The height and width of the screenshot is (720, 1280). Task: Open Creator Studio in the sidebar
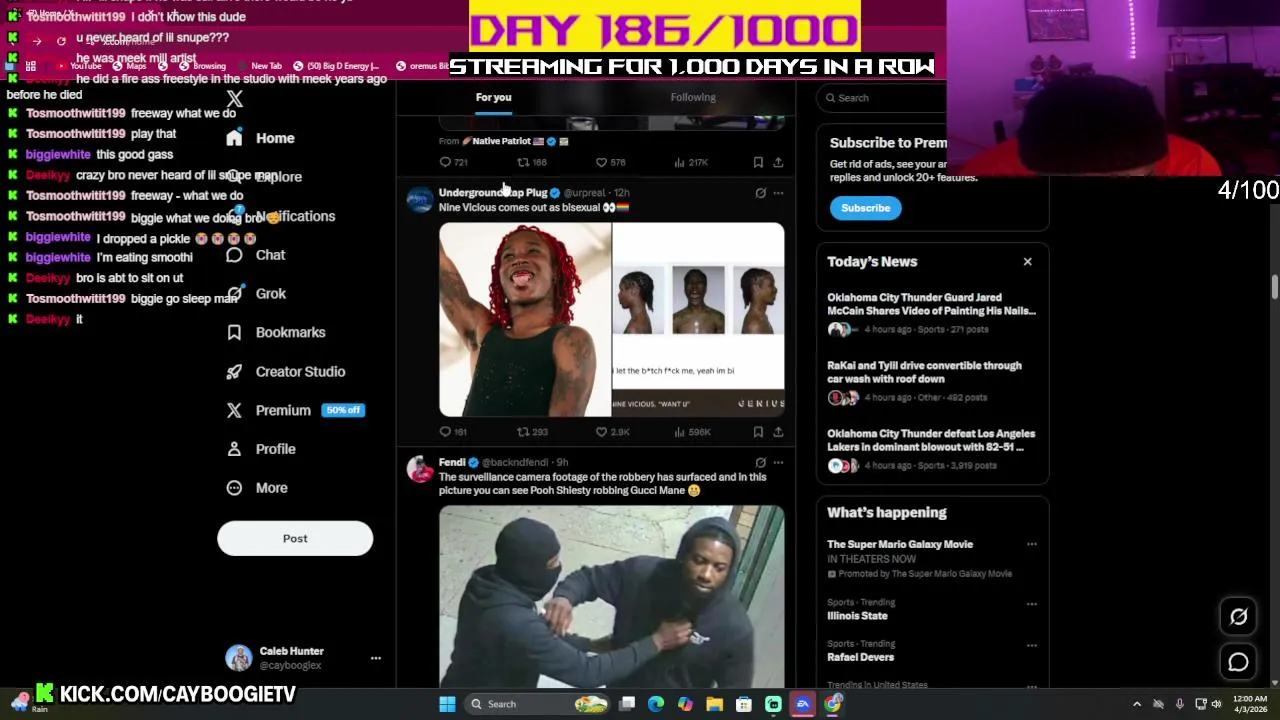(x=286, y=371)
